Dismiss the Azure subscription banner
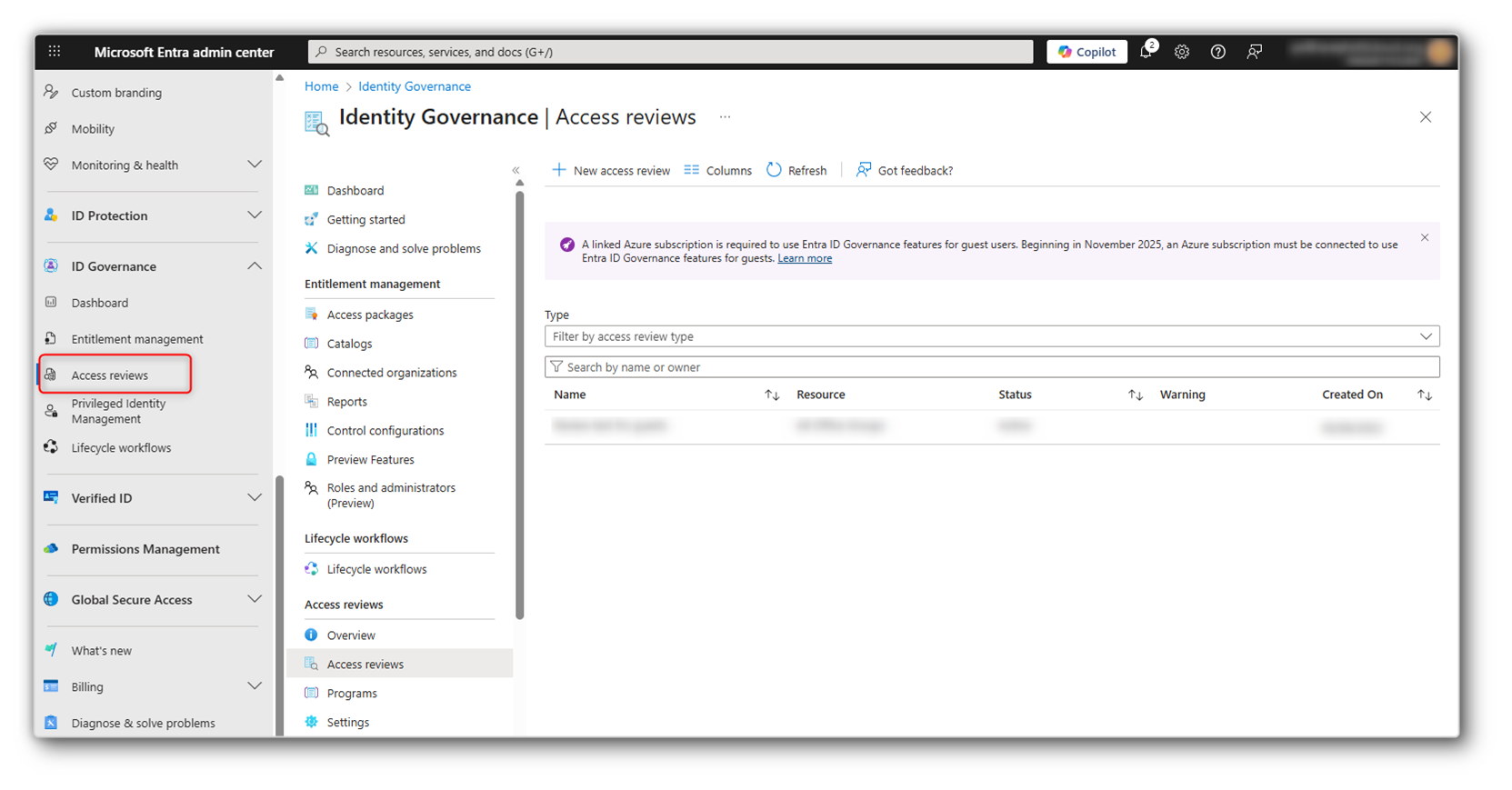The image size is (1512, 790). click(1424, 237)
